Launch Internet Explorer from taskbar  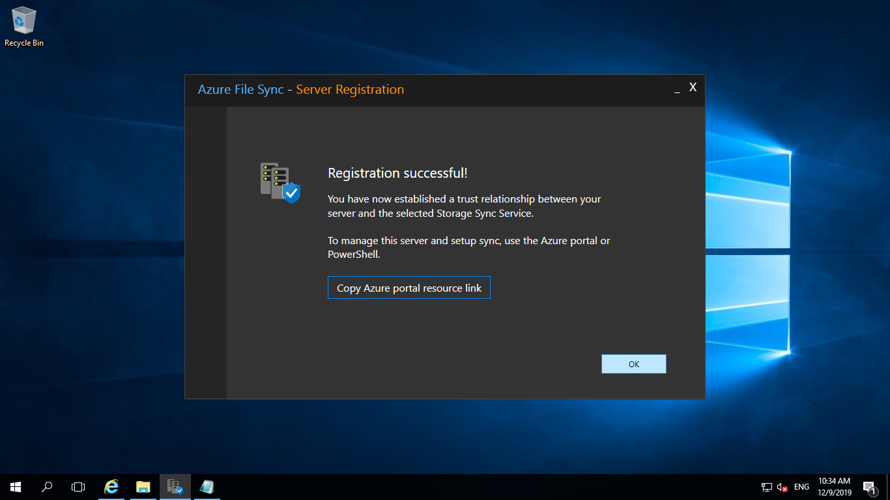[111, 487]
